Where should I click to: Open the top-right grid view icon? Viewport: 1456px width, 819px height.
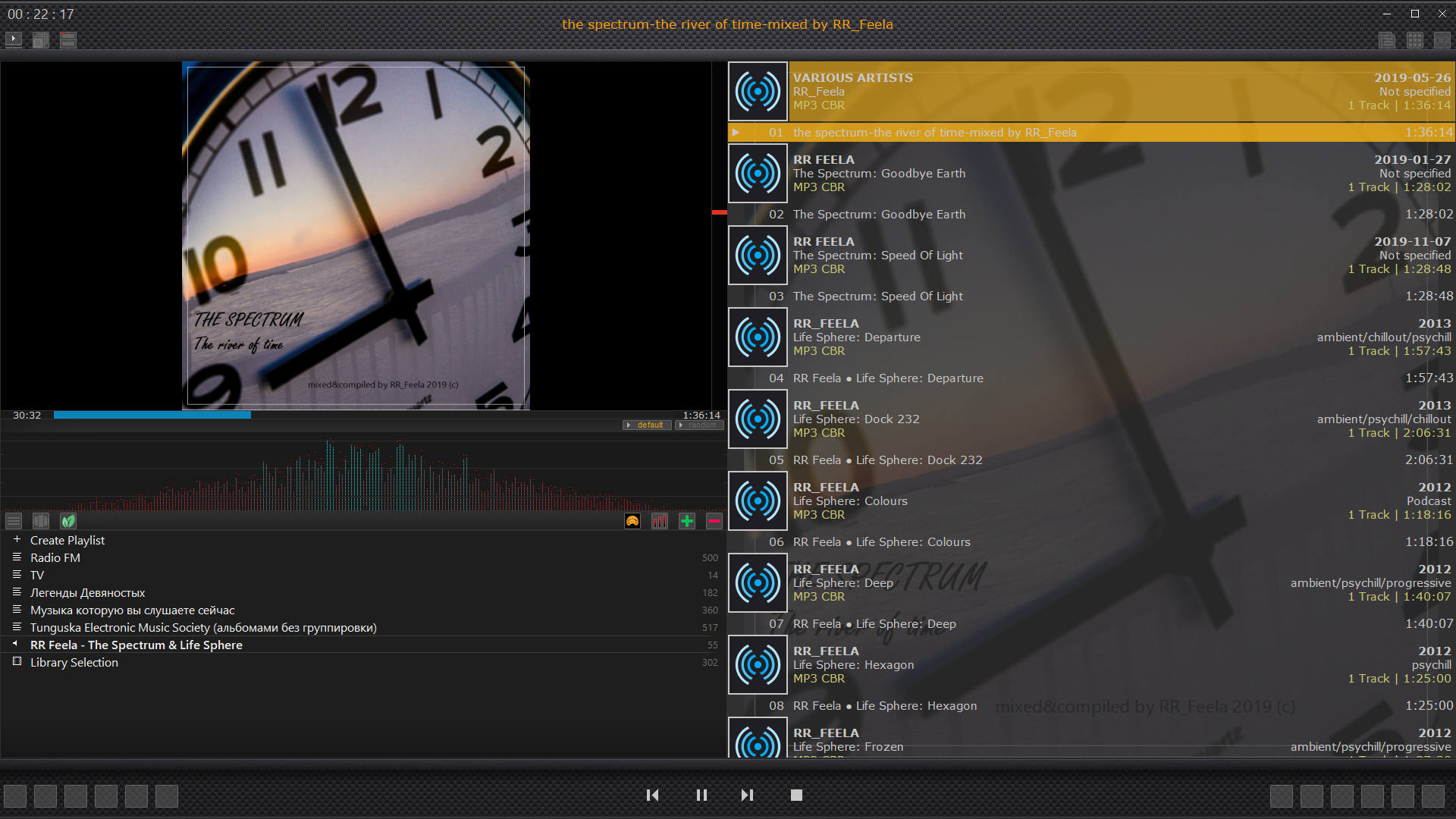click(x=1415, y=40)
